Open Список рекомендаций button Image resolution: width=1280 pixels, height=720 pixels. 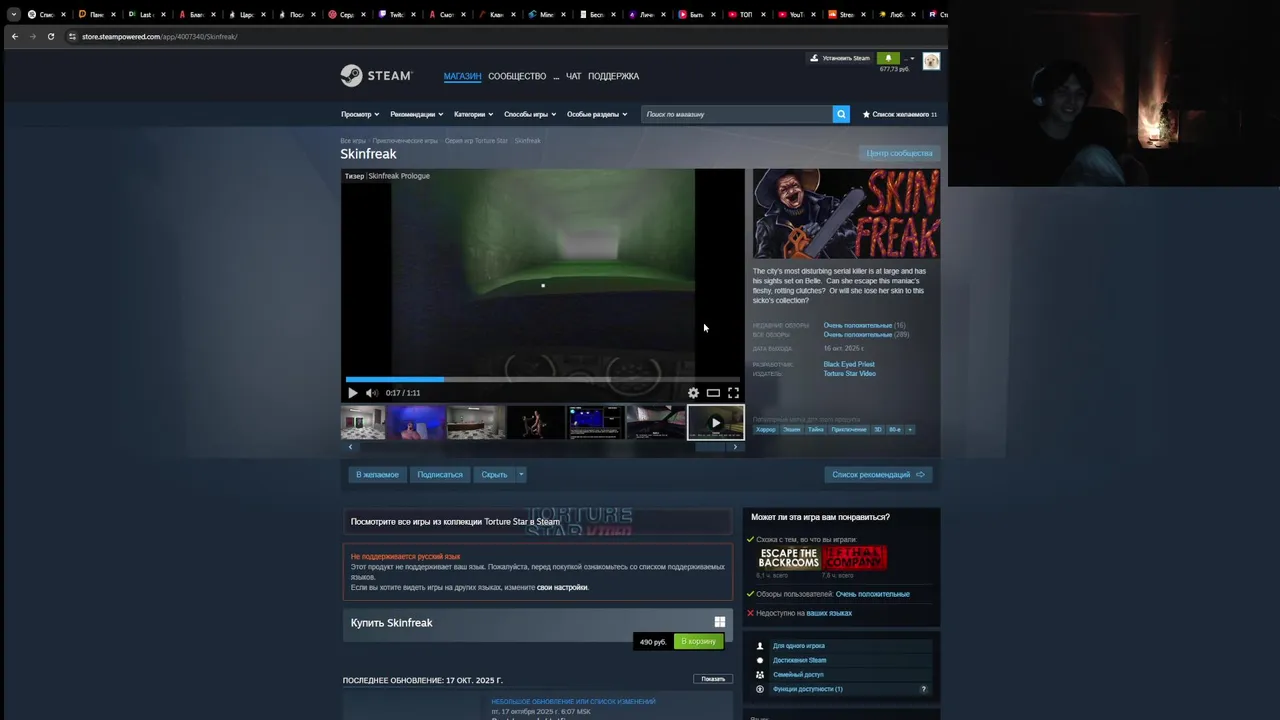coord(878,474)
